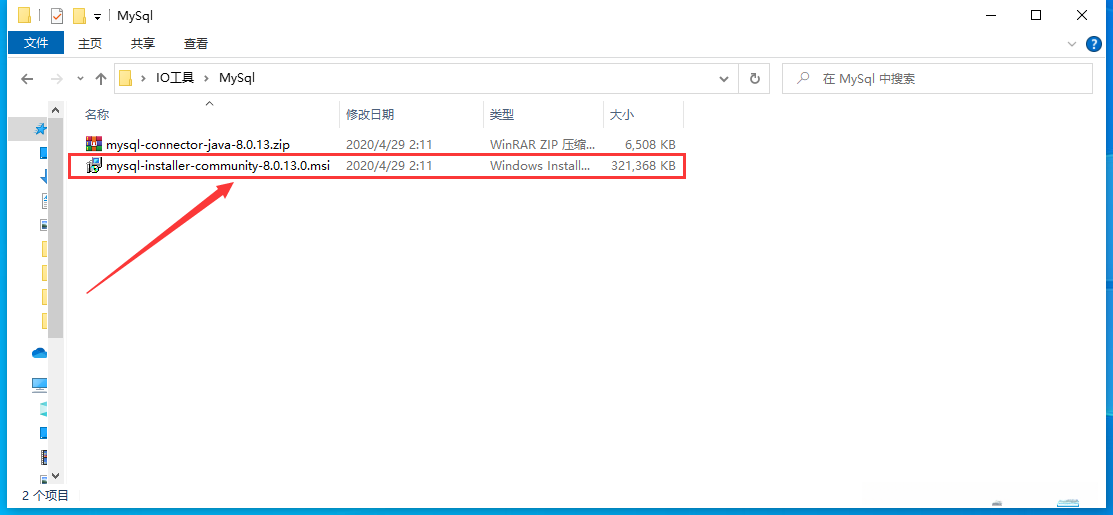Click the Properties quick access icon with checkmark
1113x515 pixels.
[57, 15]
